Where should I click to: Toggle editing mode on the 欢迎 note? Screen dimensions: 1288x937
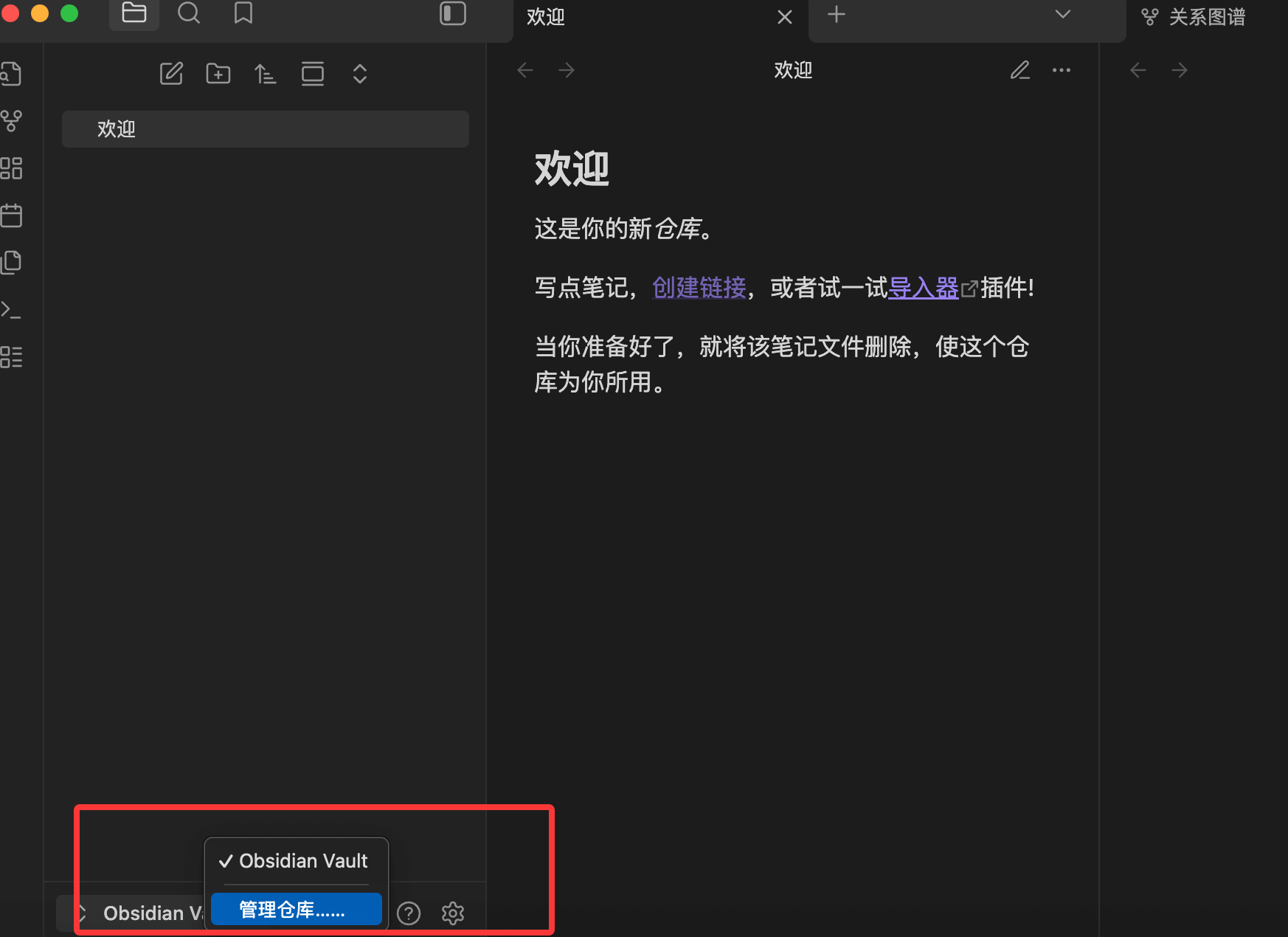pos(1020,69)
